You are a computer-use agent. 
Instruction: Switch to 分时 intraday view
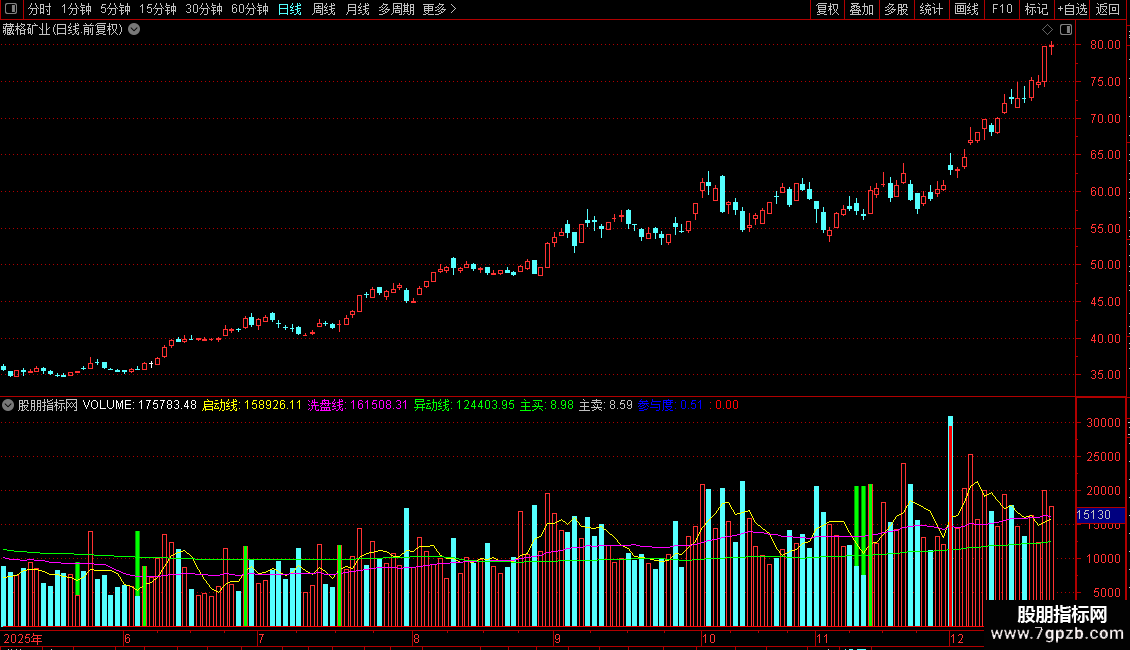(40, 9)
